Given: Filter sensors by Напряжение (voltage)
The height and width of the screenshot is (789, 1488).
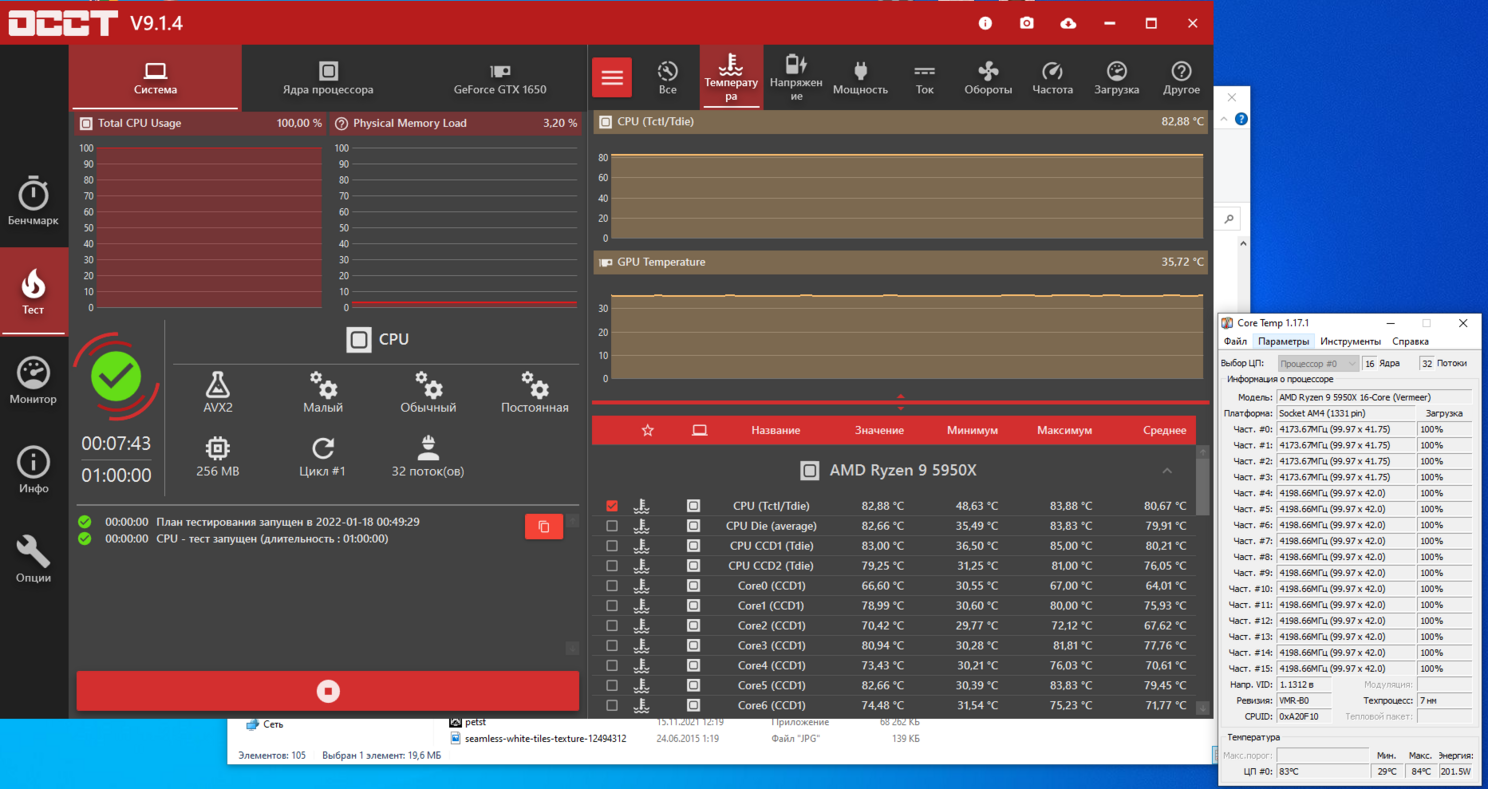Looking at the screenshot, I should point(796,77).
